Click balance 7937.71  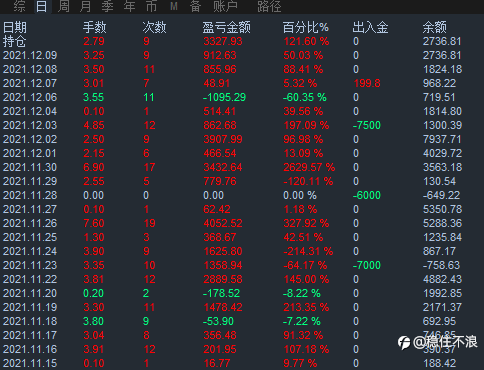[x=442, y=139]
